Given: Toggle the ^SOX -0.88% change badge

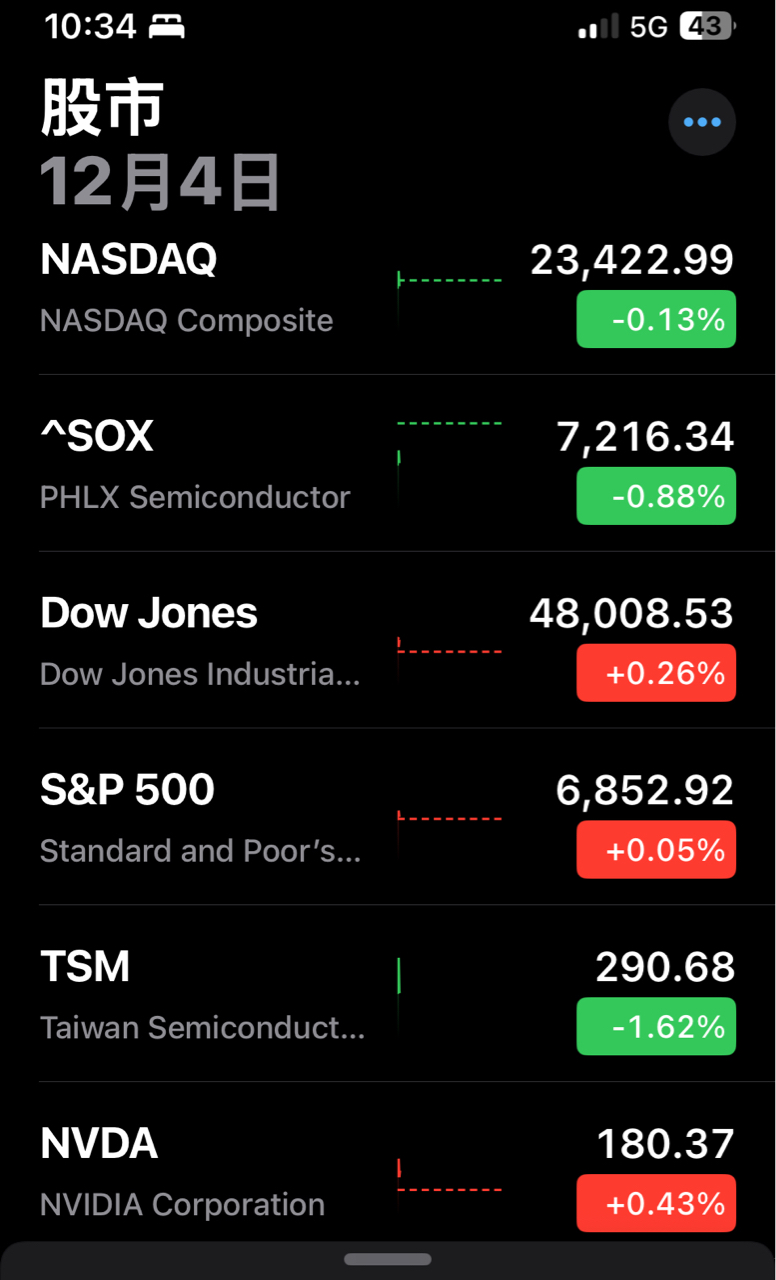Looking at the screenshot, I should pyautogui.click(x=656, y=496).
